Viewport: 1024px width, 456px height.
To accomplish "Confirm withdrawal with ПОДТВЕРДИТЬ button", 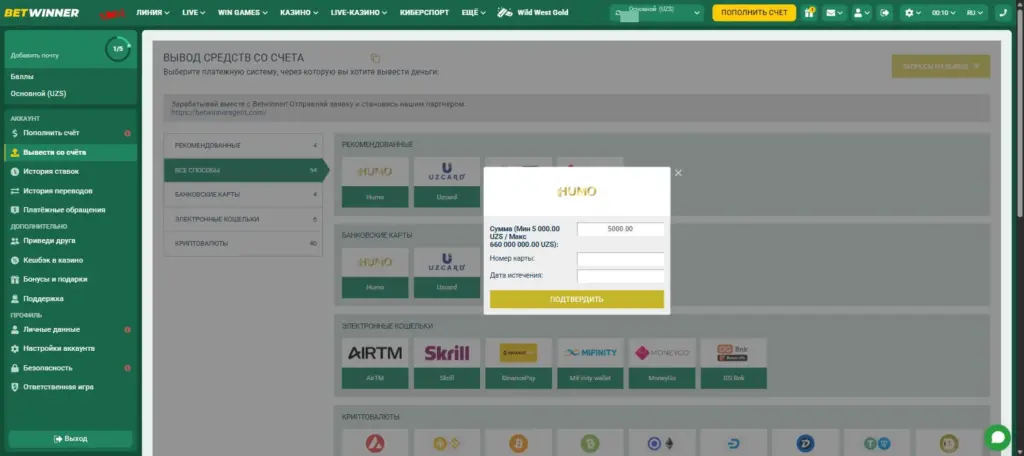I will click(577, 299).
